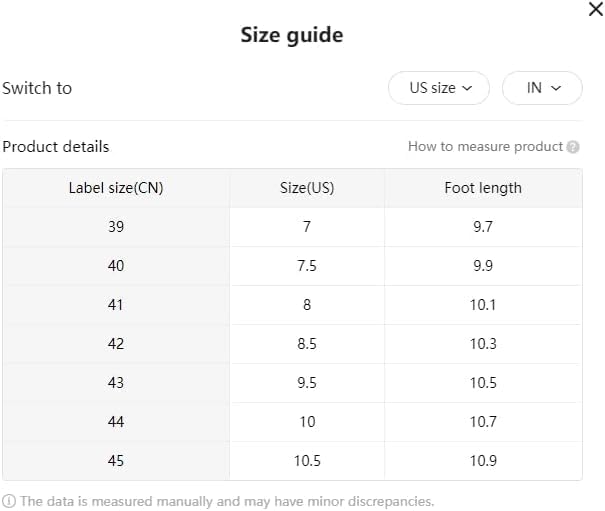Screen dimensions: 605x511
Task: Select the Foot length column header
Action: pos(483,188)
